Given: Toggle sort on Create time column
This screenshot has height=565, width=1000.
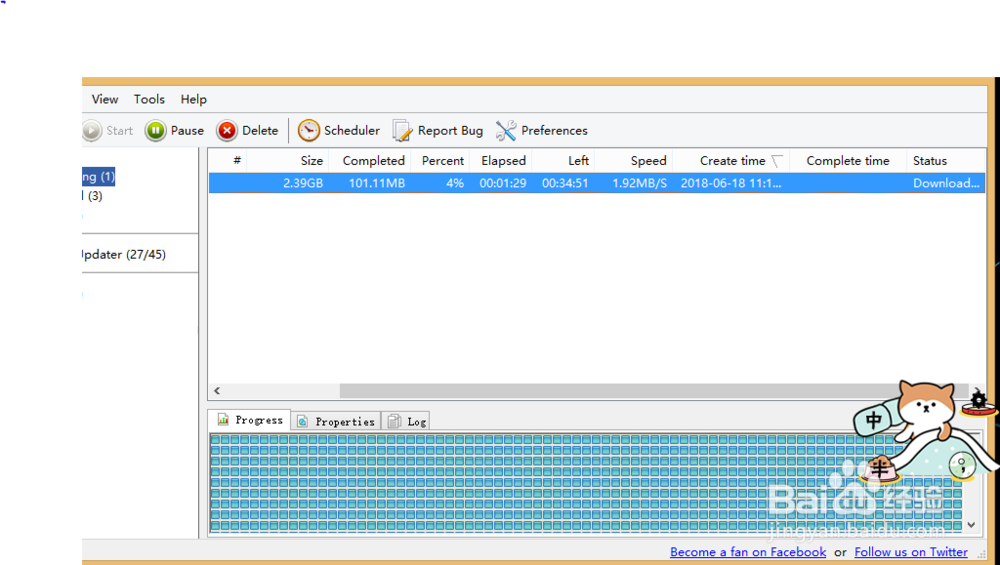Looking at the screenshot, I should [732, 161].
